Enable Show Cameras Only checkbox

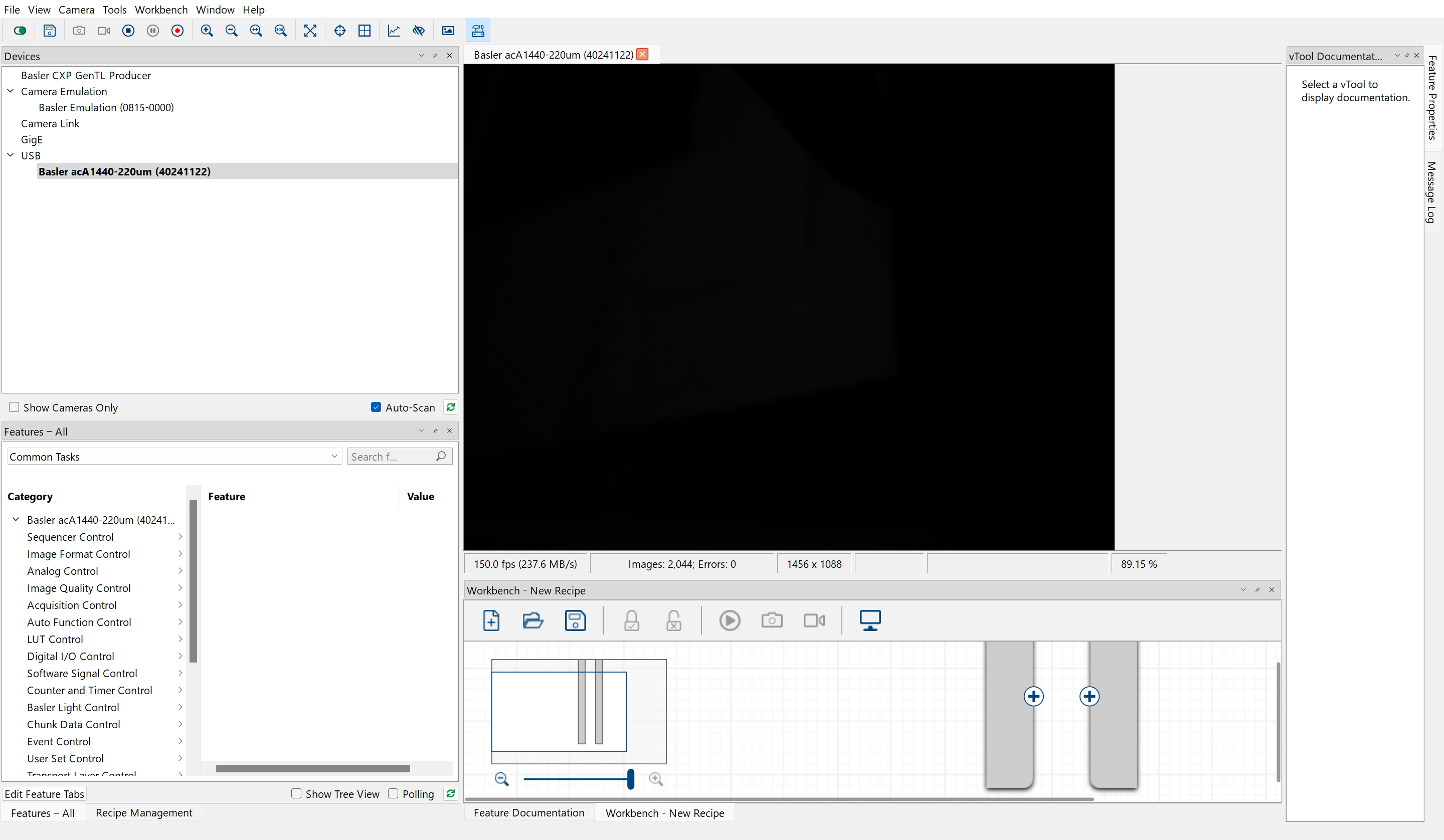[x=15, y=407]
